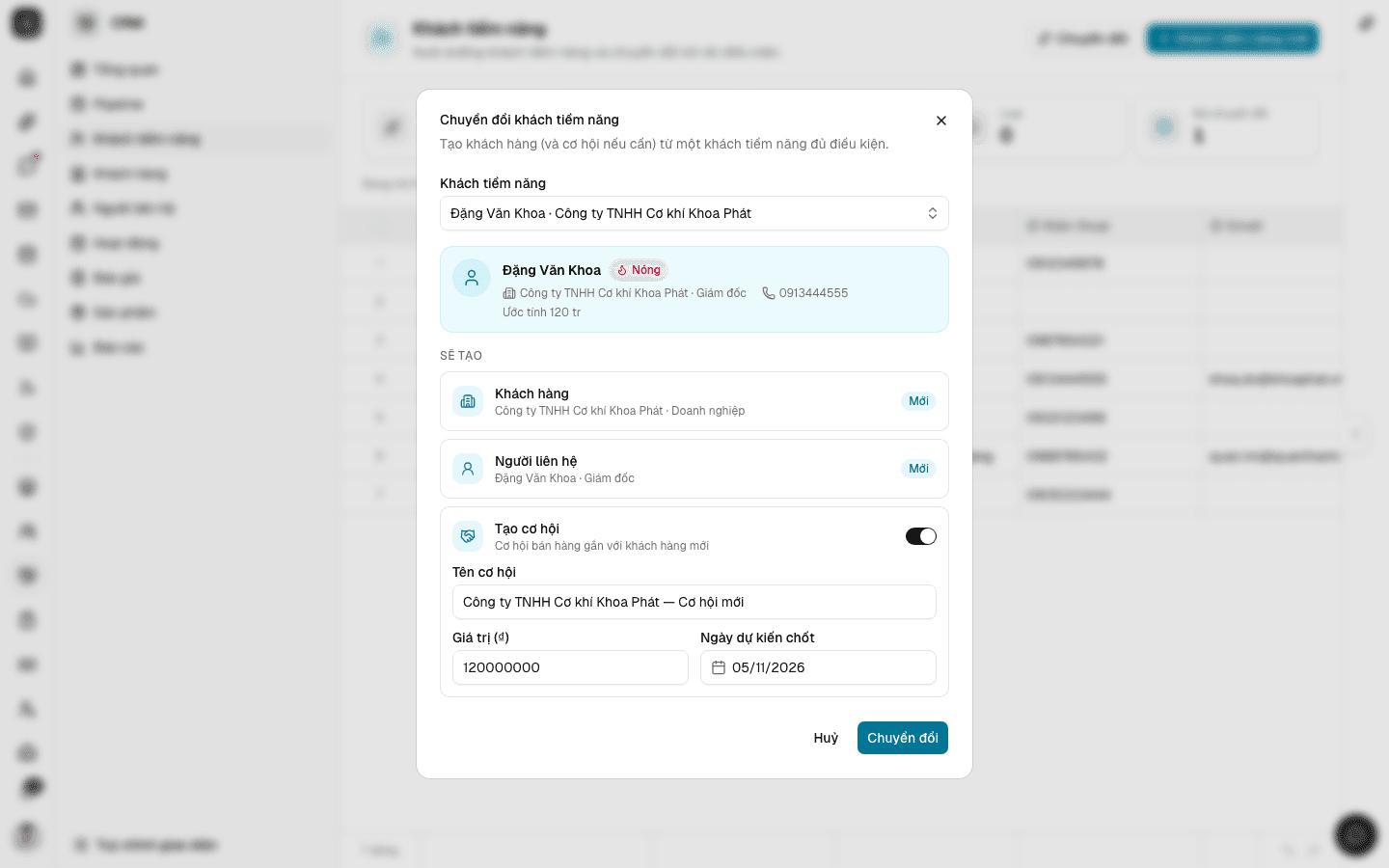Click the building icon before Công ty TNHH in lead card
This screenshot has width=1389, height=868.
pyautogui.click(x=509, y=293)
